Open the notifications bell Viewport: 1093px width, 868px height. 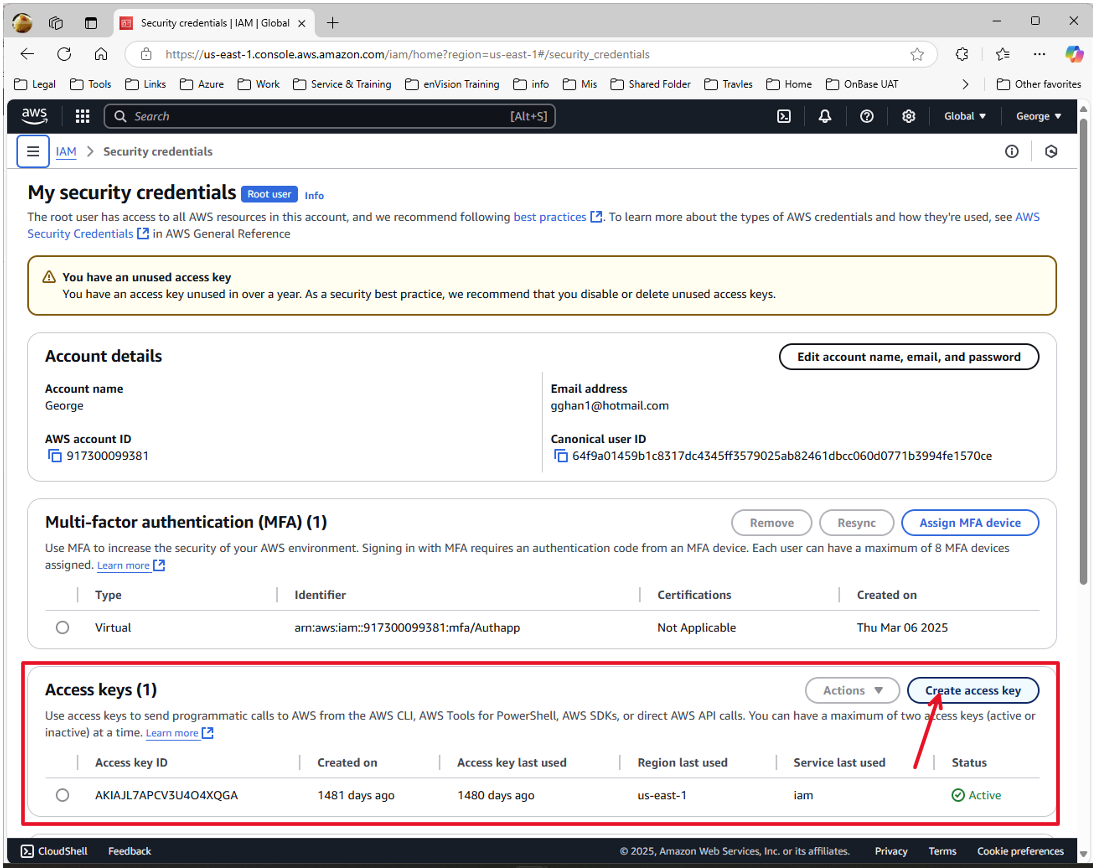coord(825,116)
